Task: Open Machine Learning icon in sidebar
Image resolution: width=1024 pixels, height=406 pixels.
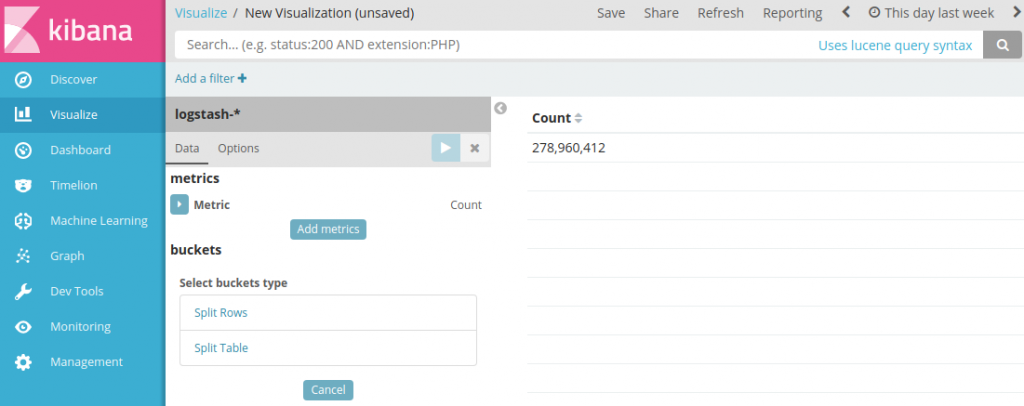Action: (x=23, y=220)
